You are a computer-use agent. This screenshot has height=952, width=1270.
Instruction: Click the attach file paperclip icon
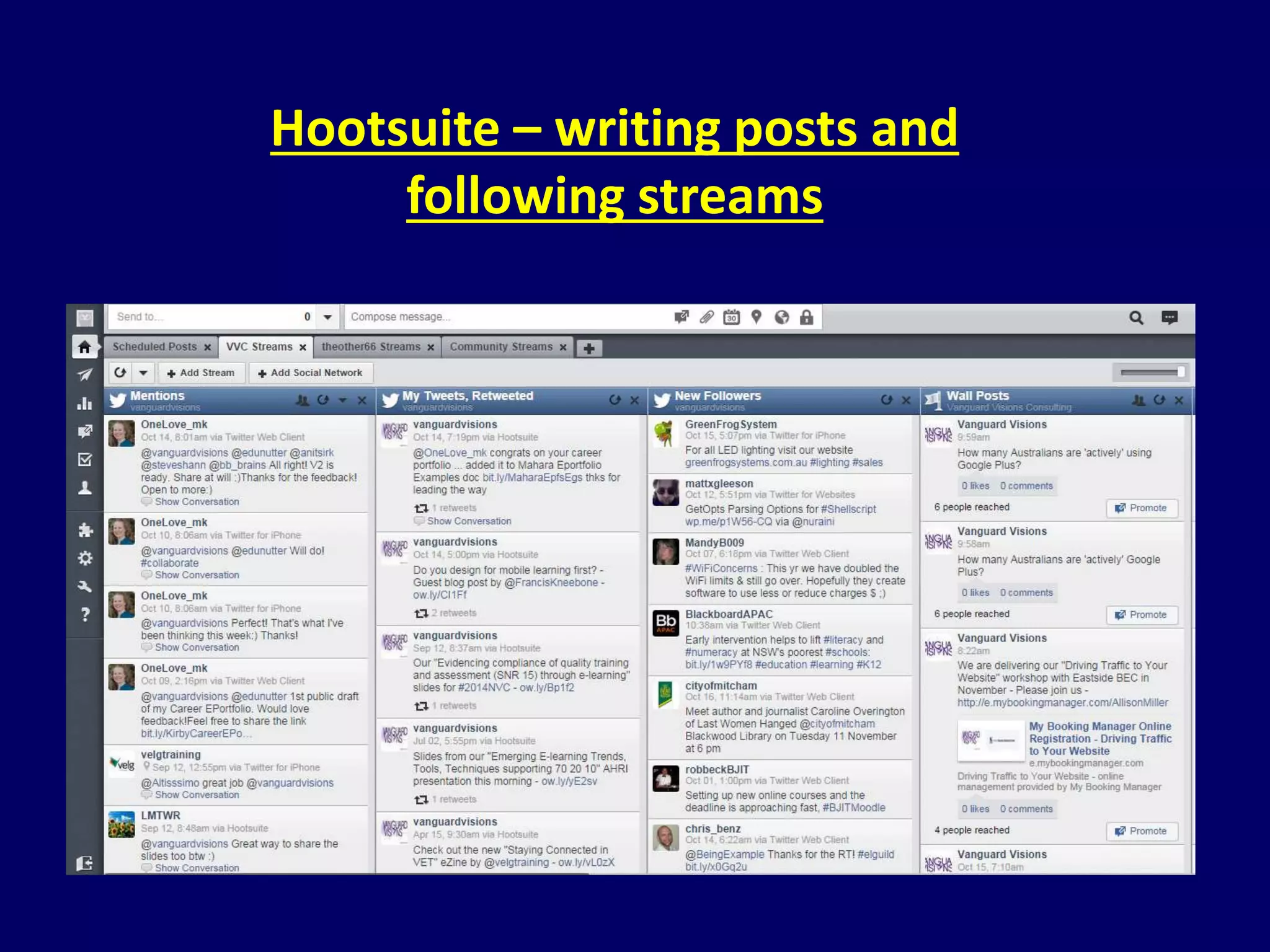click(x=707, y=317)
